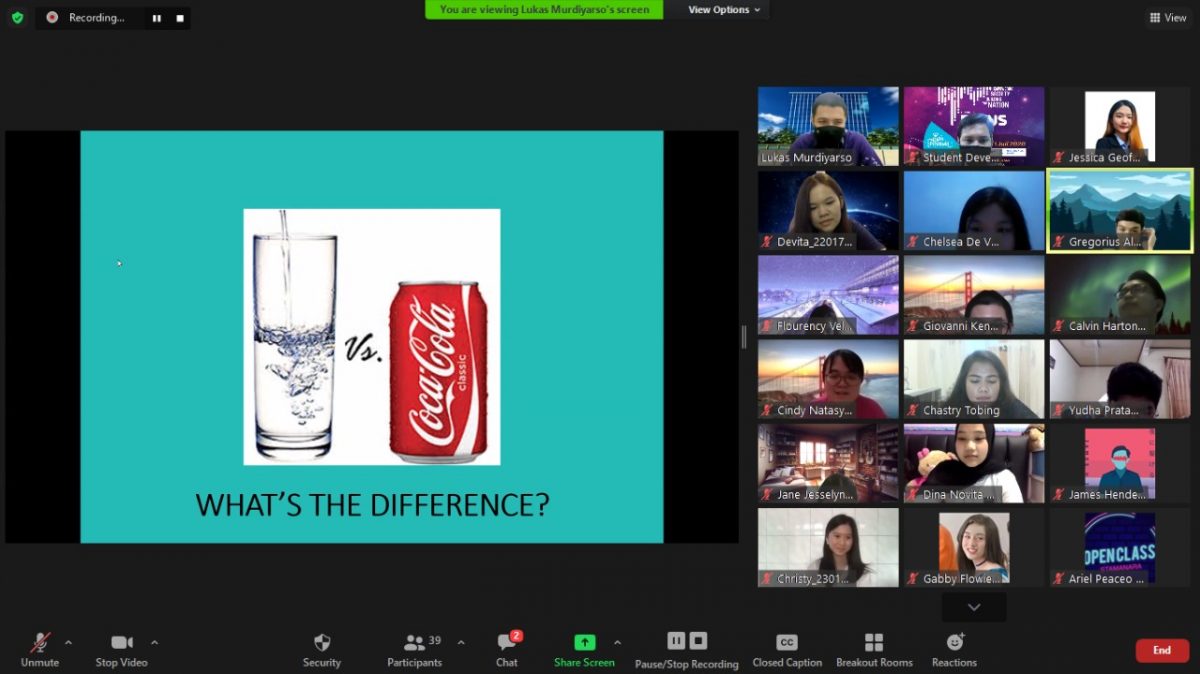
Task: Click the panel divider handle beside gallery
Action: point(743,337)
